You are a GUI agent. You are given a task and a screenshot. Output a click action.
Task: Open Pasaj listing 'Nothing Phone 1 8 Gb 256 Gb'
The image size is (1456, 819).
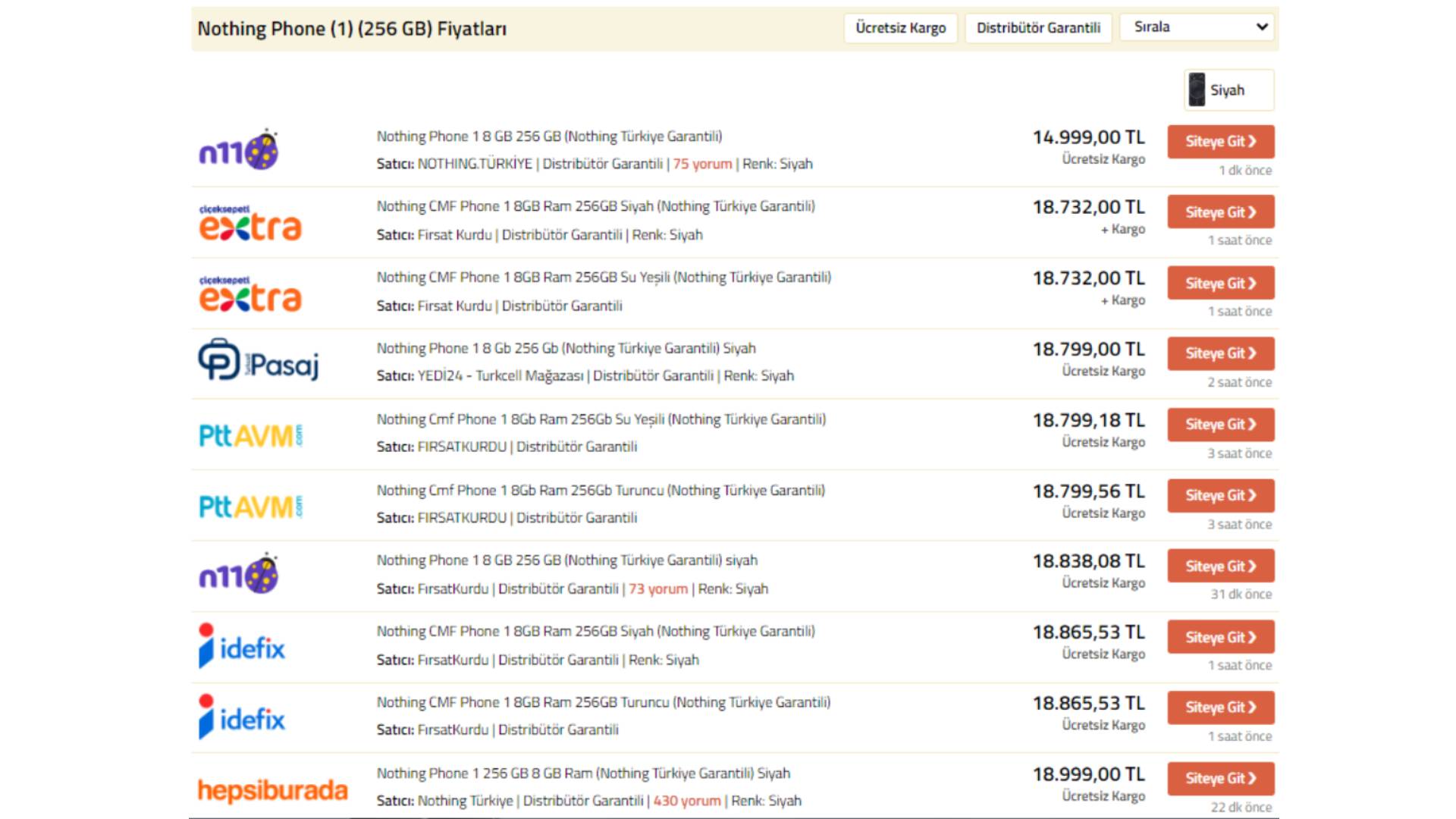566,348
